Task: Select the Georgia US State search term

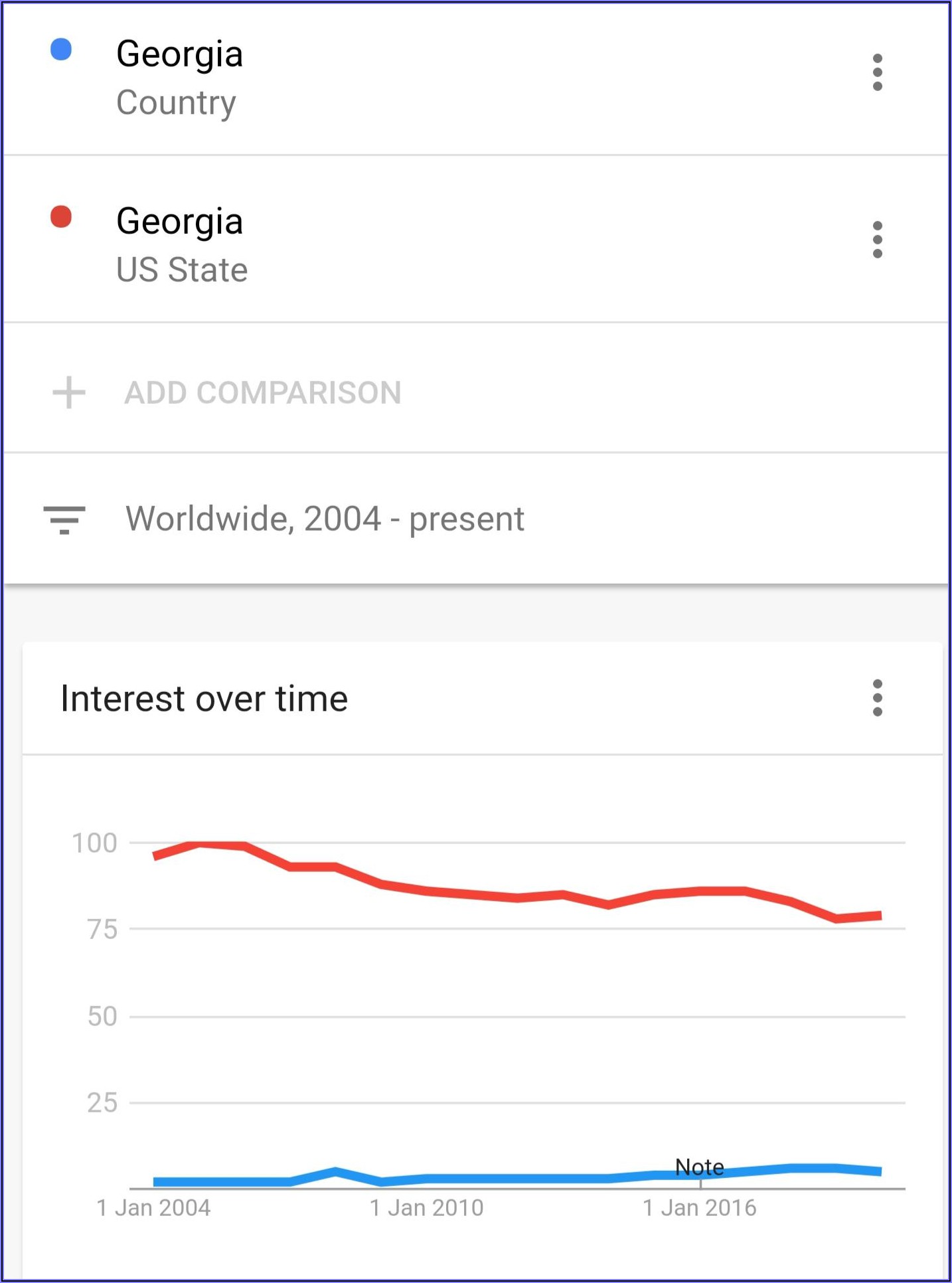Action: (179, 222)
